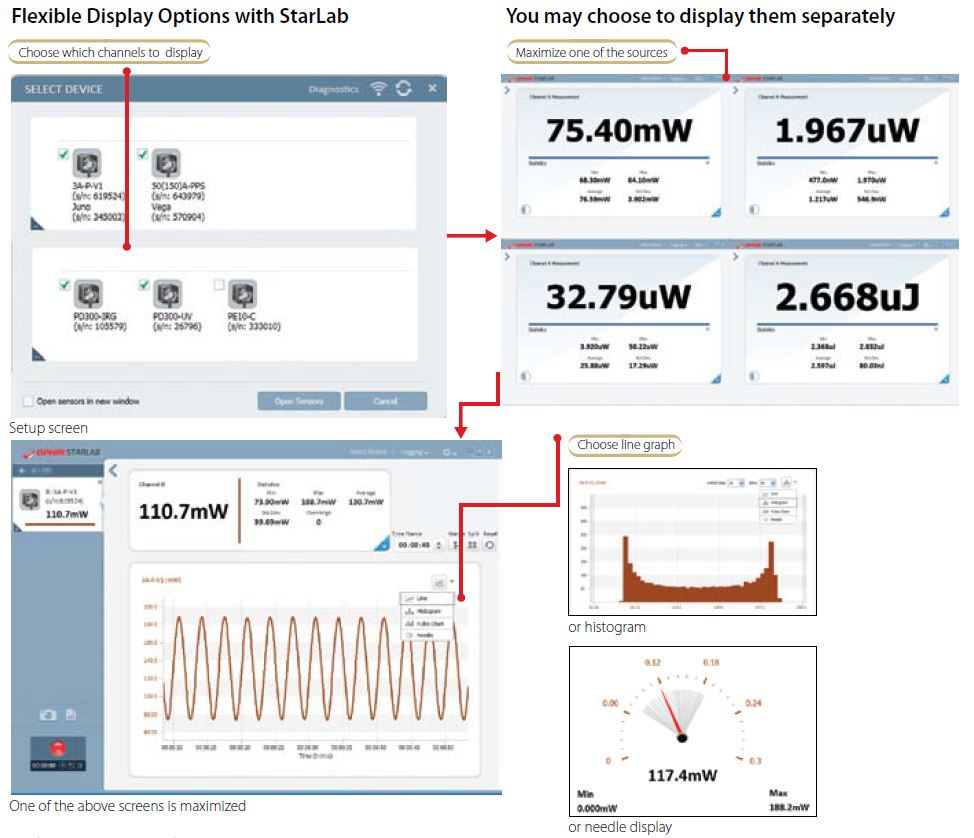
Task: Click the needle gauge dial
Action: point(682,712)
